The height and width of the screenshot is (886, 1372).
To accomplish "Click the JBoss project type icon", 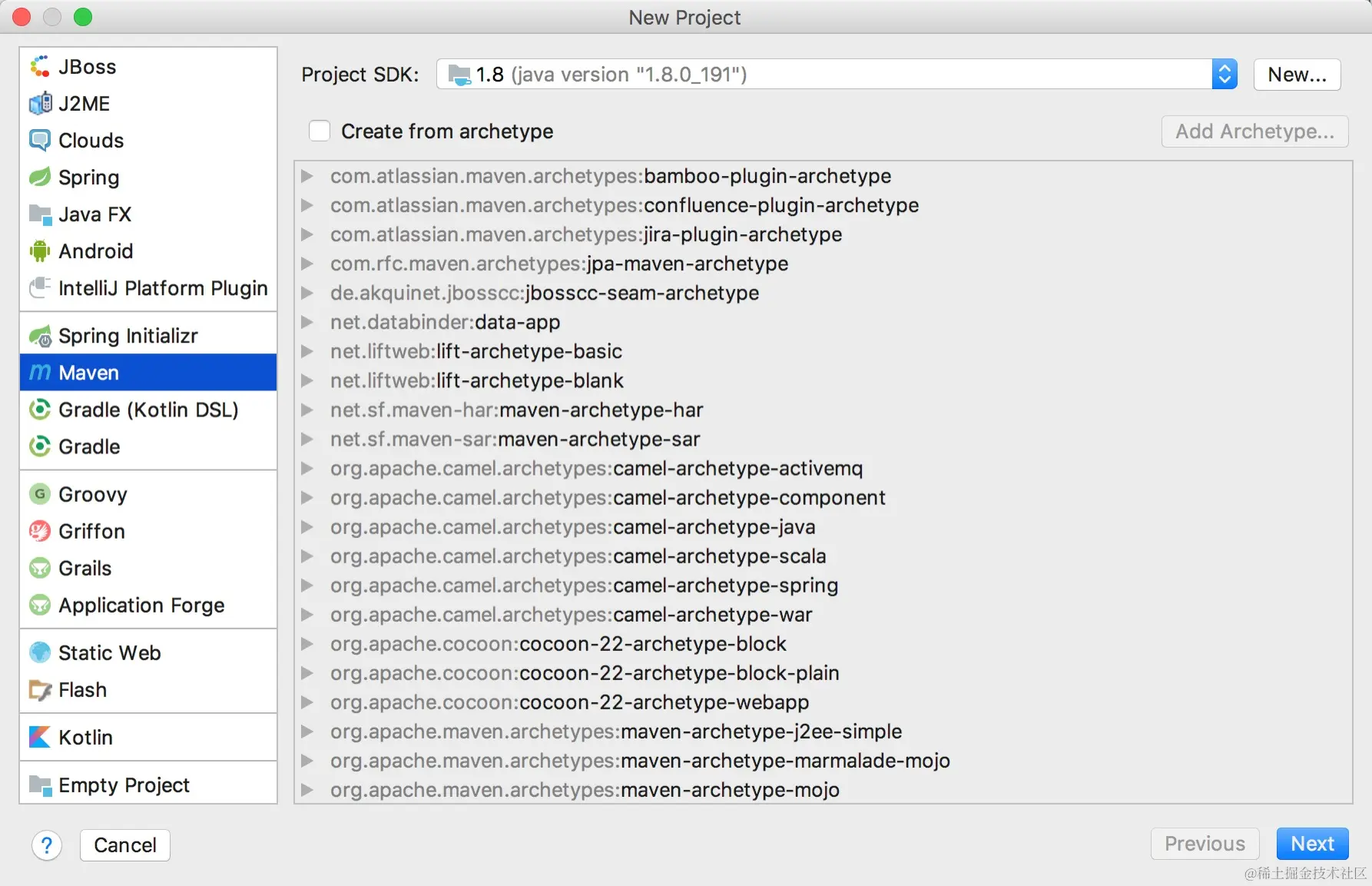I will 40,67.
